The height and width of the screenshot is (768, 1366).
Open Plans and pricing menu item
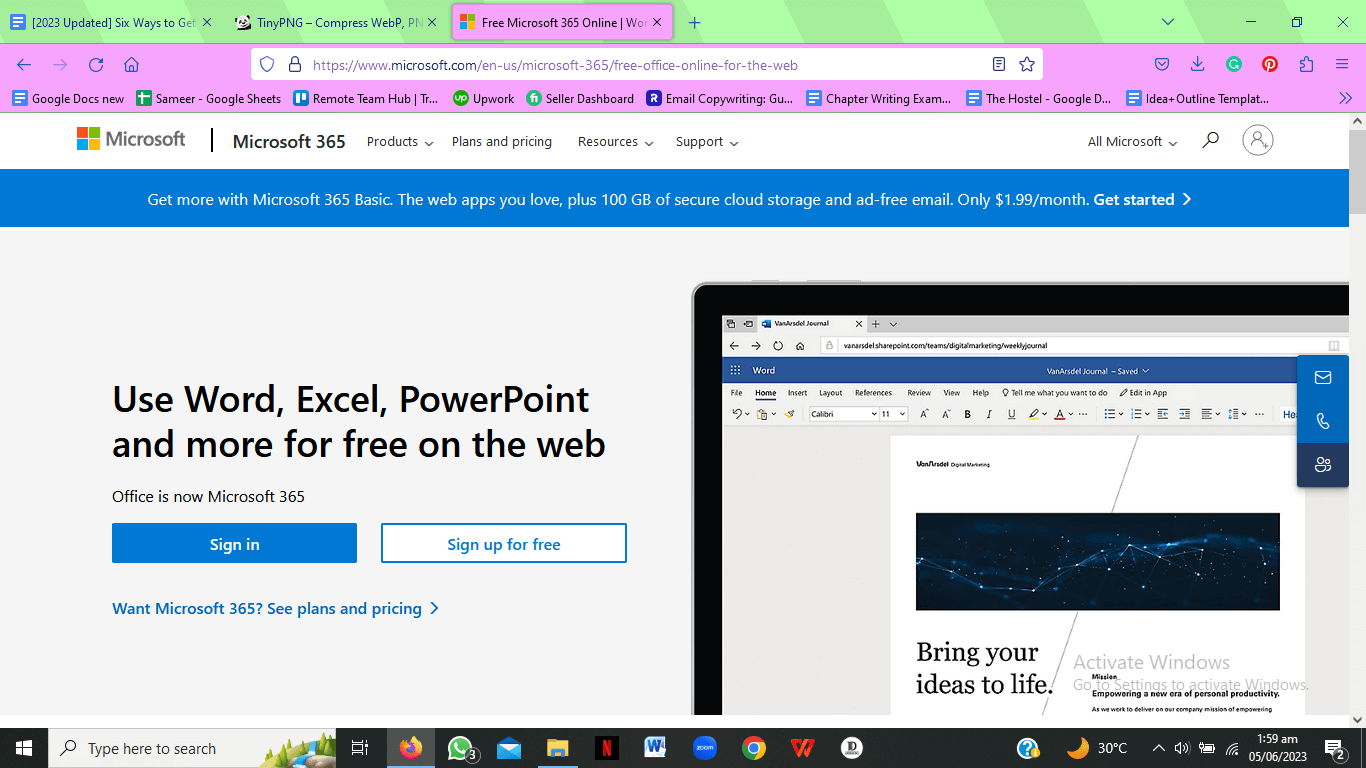502,142
